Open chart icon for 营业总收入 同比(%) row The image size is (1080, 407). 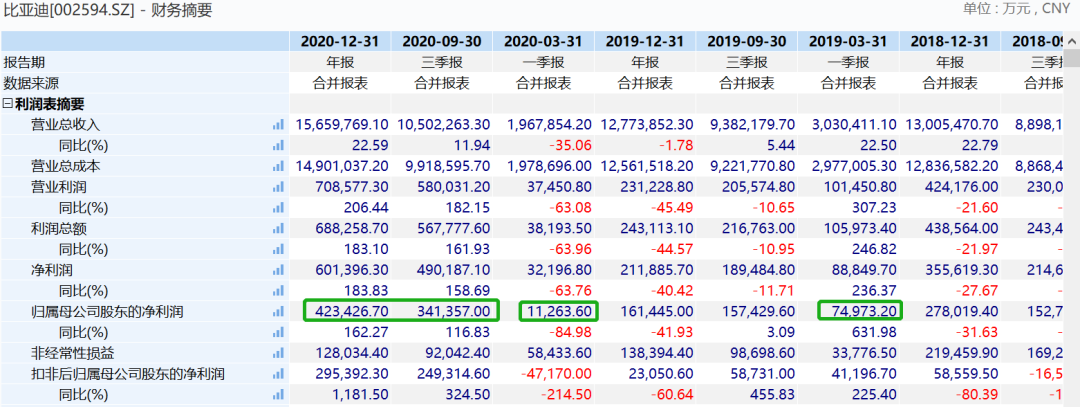(278, 145)
